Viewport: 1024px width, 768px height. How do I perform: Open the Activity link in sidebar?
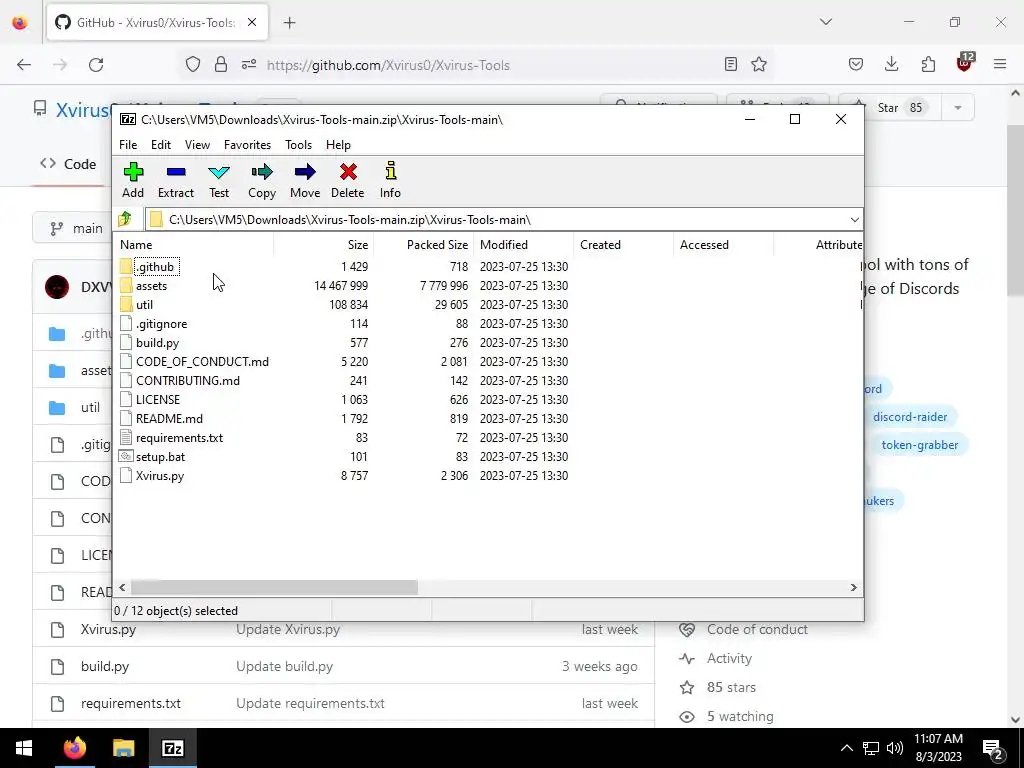(729, 658)
